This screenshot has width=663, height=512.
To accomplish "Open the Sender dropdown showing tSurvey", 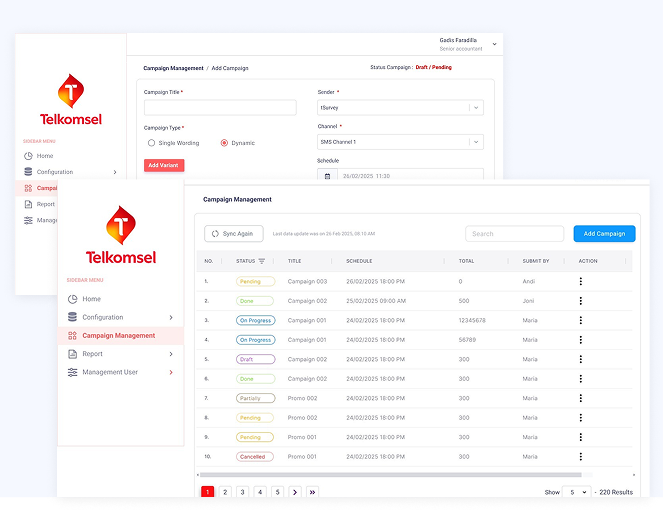I will pos(399,107).
